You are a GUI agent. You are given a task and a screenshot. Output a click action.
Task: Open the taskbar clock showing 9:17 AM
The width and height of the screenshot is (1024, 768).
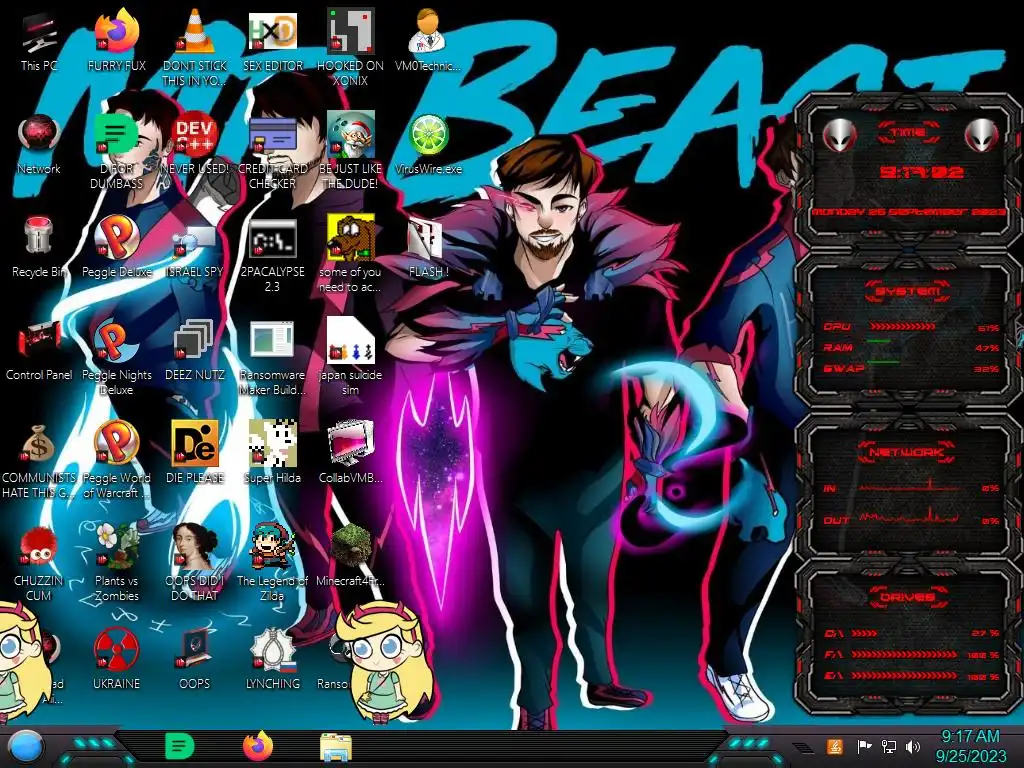tap(970, 746)
